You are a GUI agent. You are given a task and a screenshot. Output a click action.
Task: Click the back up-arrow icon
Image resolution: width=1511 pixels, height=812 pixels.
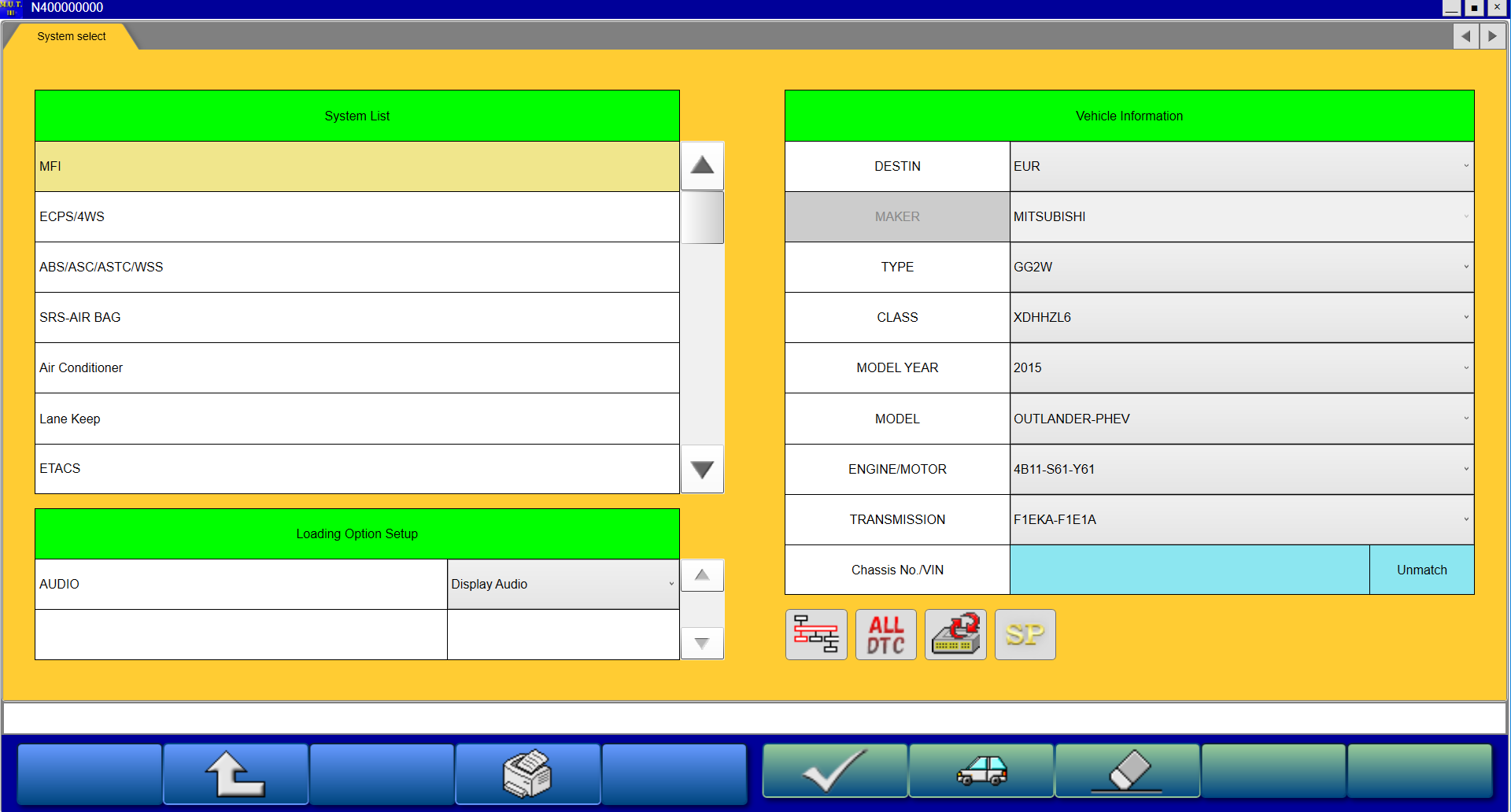coord(235,773)
